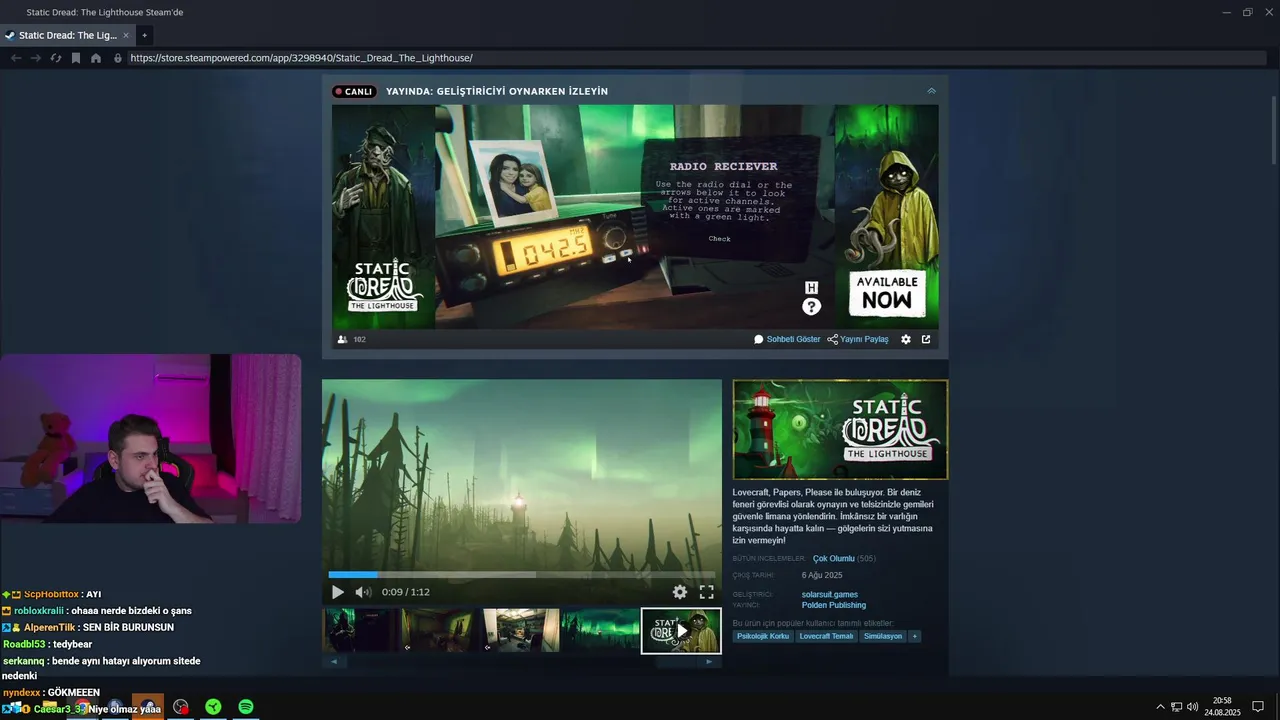Click the live broadcast video
This screenshot has height=720, width=1280.
635,217
